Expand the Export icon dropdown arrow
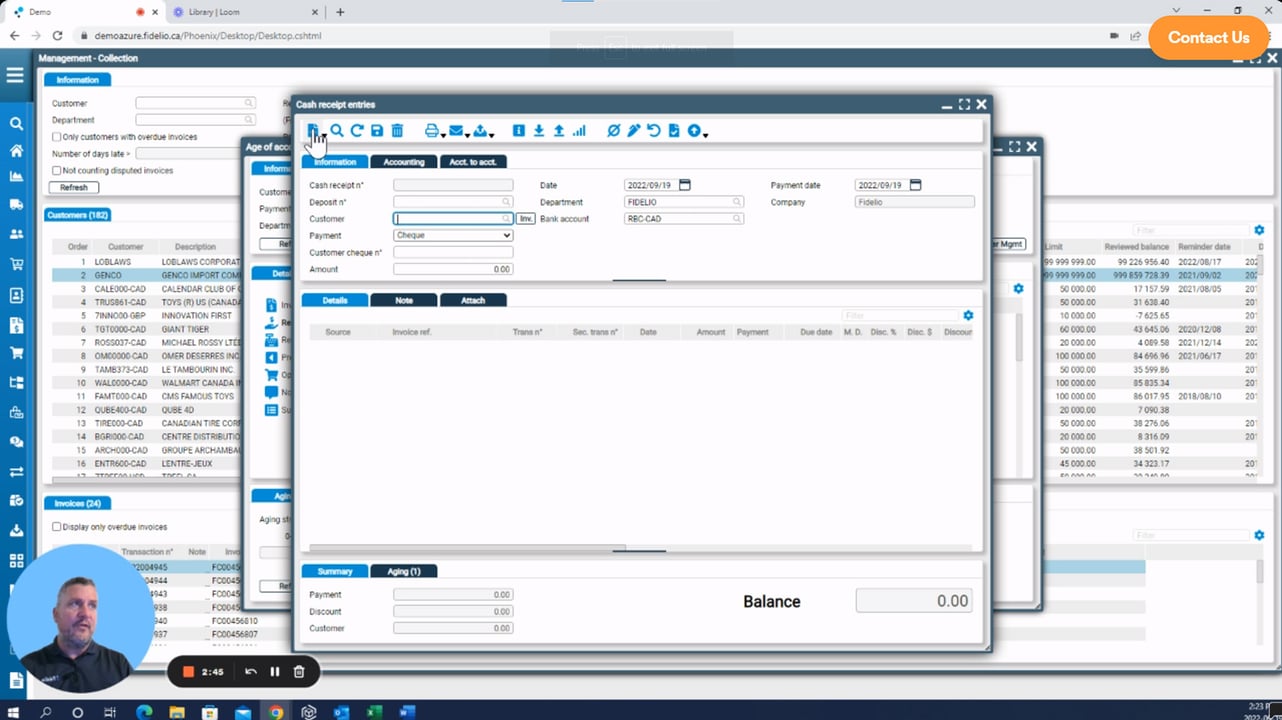 [491, 136]
